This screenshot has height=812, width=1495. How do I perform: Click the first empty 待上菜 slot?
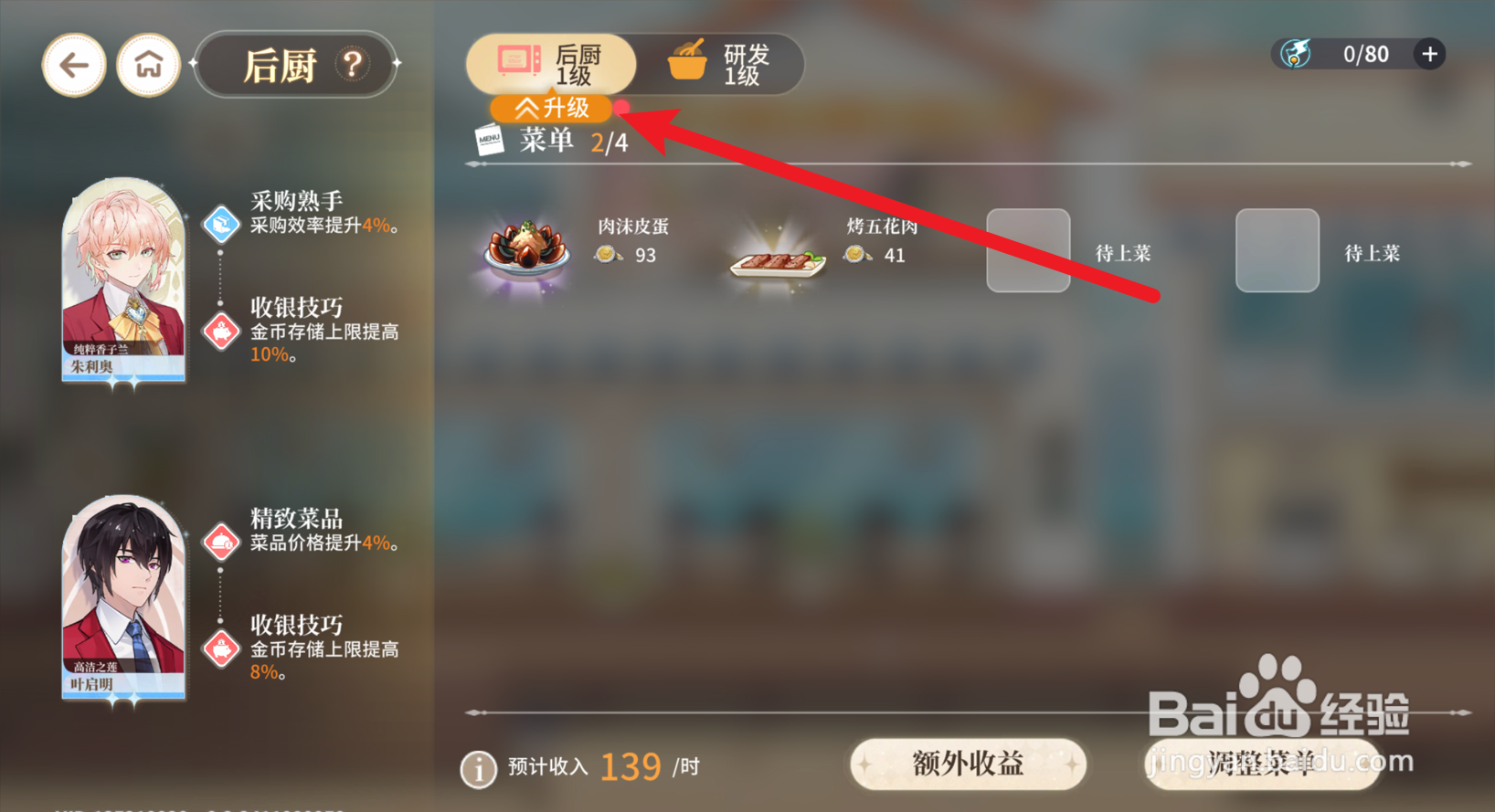coord(1028,250)
